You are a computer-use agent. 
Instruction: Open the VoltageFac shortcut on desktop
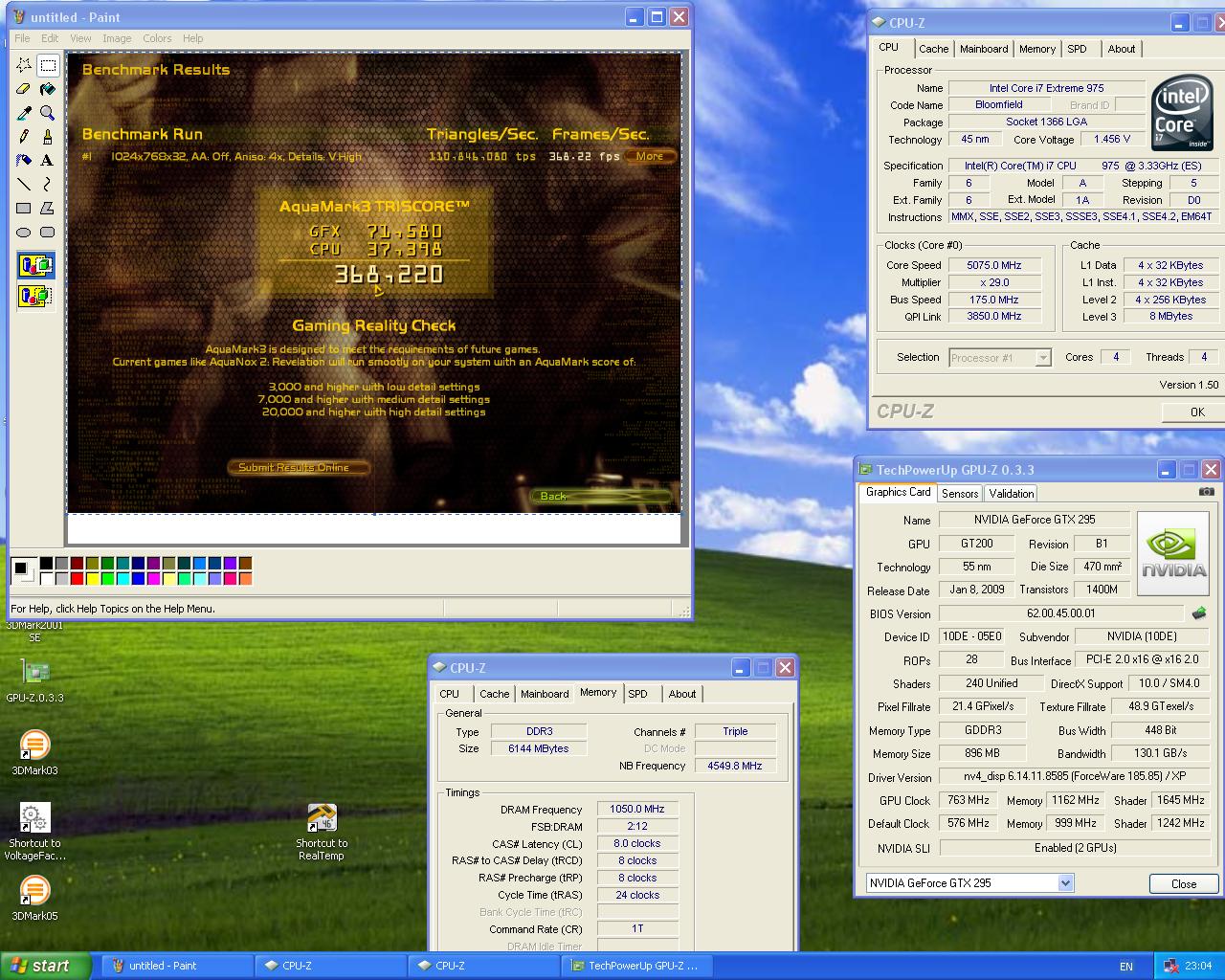coord(34,832)
